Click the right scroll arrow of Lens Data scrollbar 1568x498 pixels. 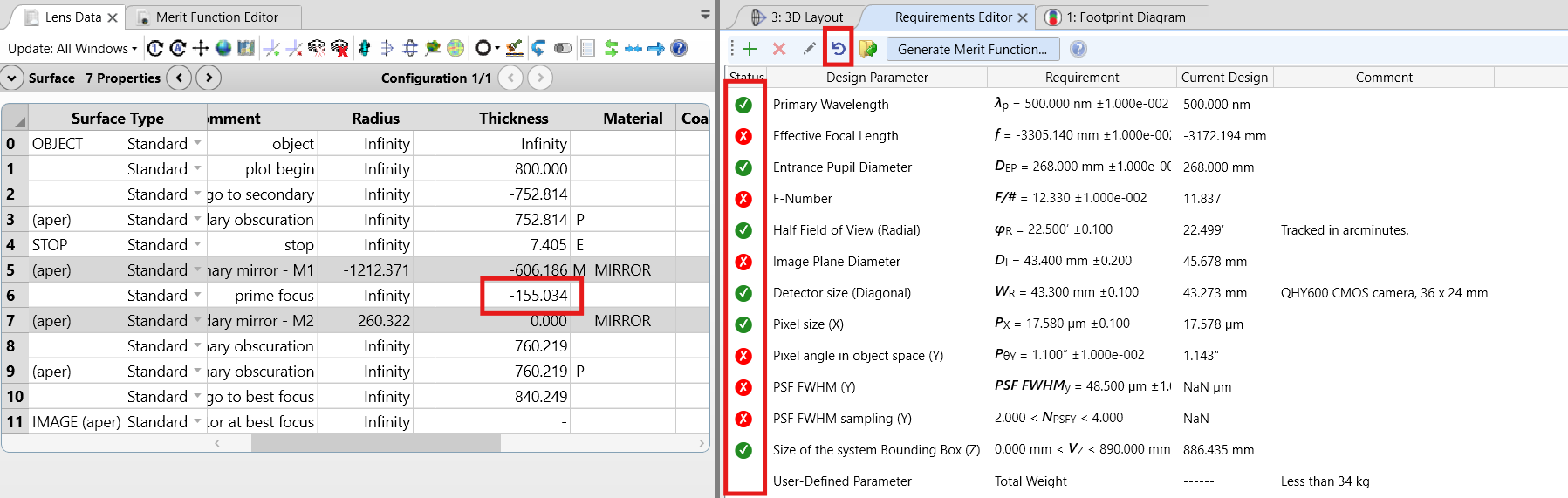tap(702, 443)
